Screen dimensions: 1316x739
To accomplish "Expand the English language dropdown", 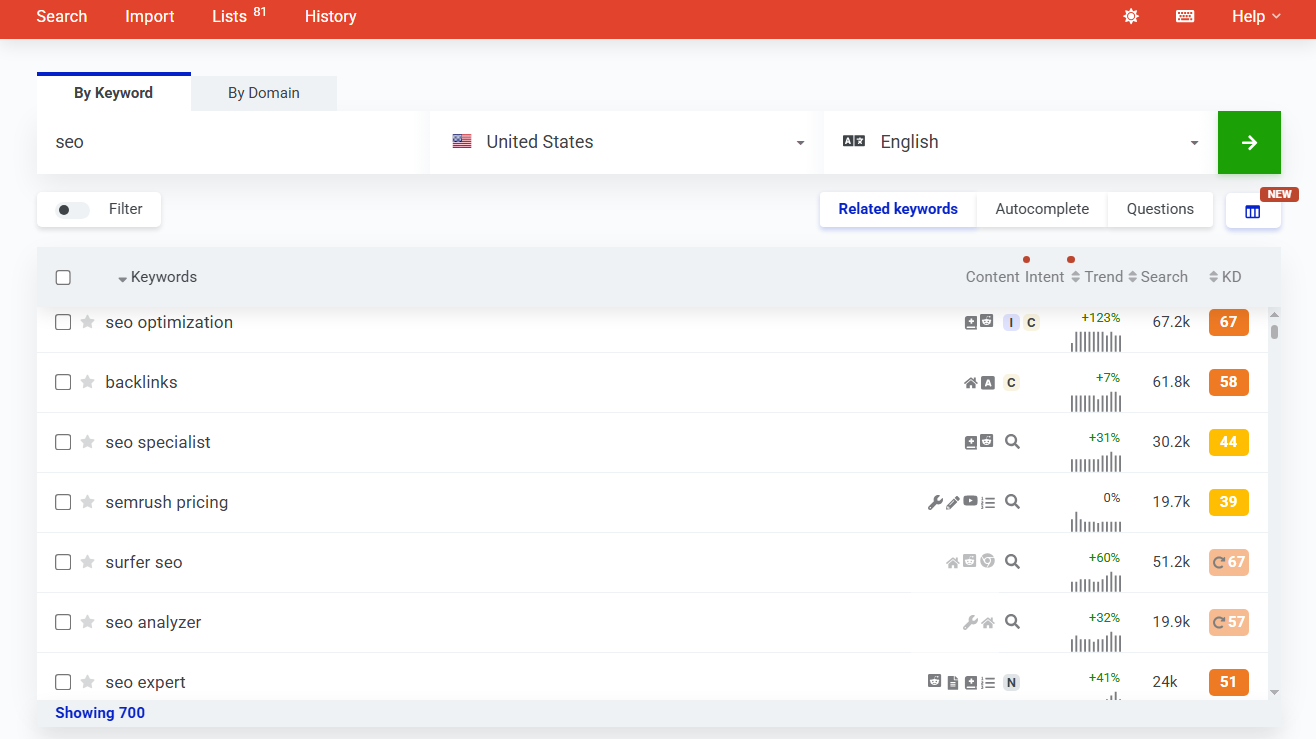I will (x=1020, y=143).
